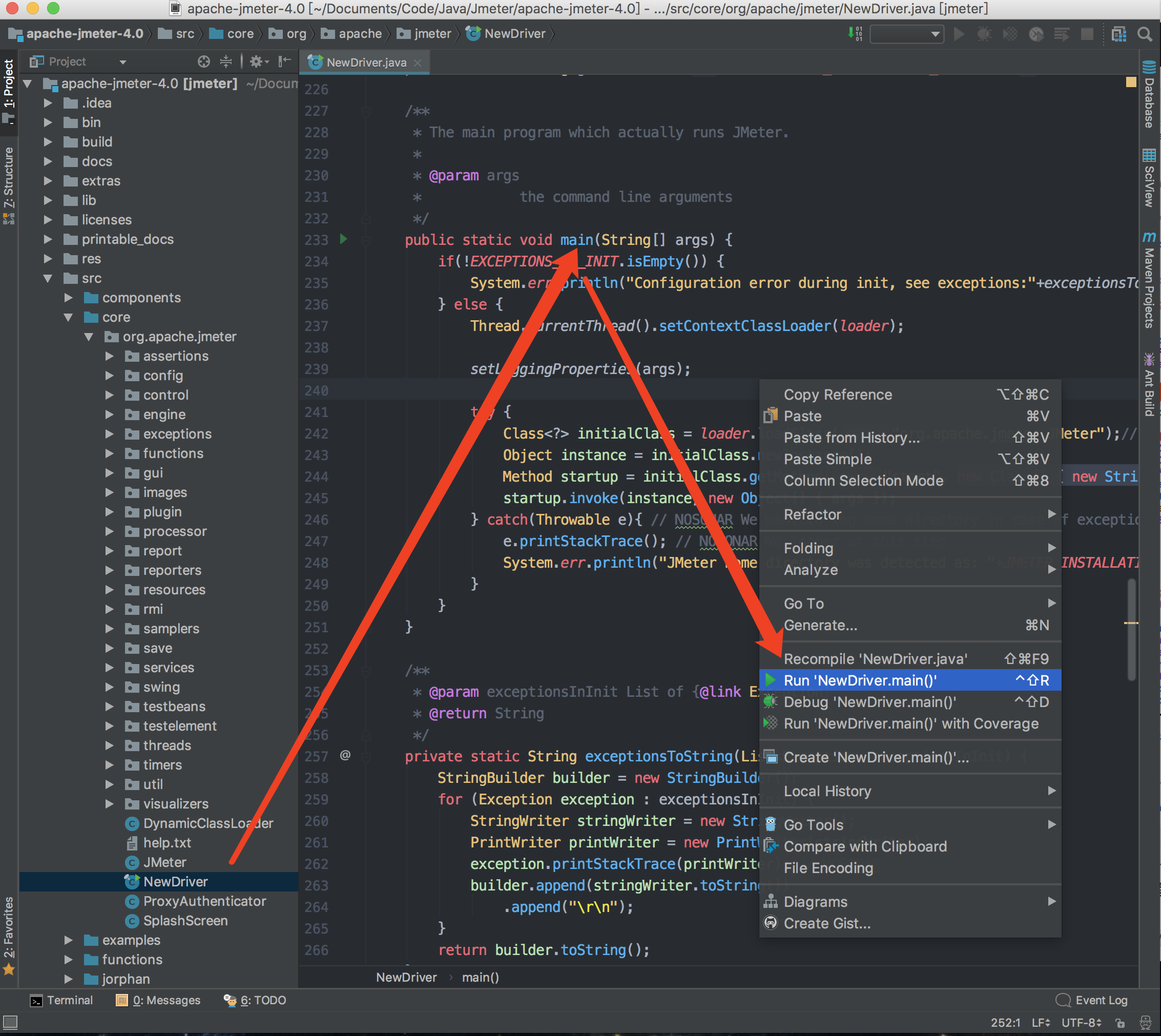Open the 6: TODO tool window
The image size is (1161, 1036).
255,1000
